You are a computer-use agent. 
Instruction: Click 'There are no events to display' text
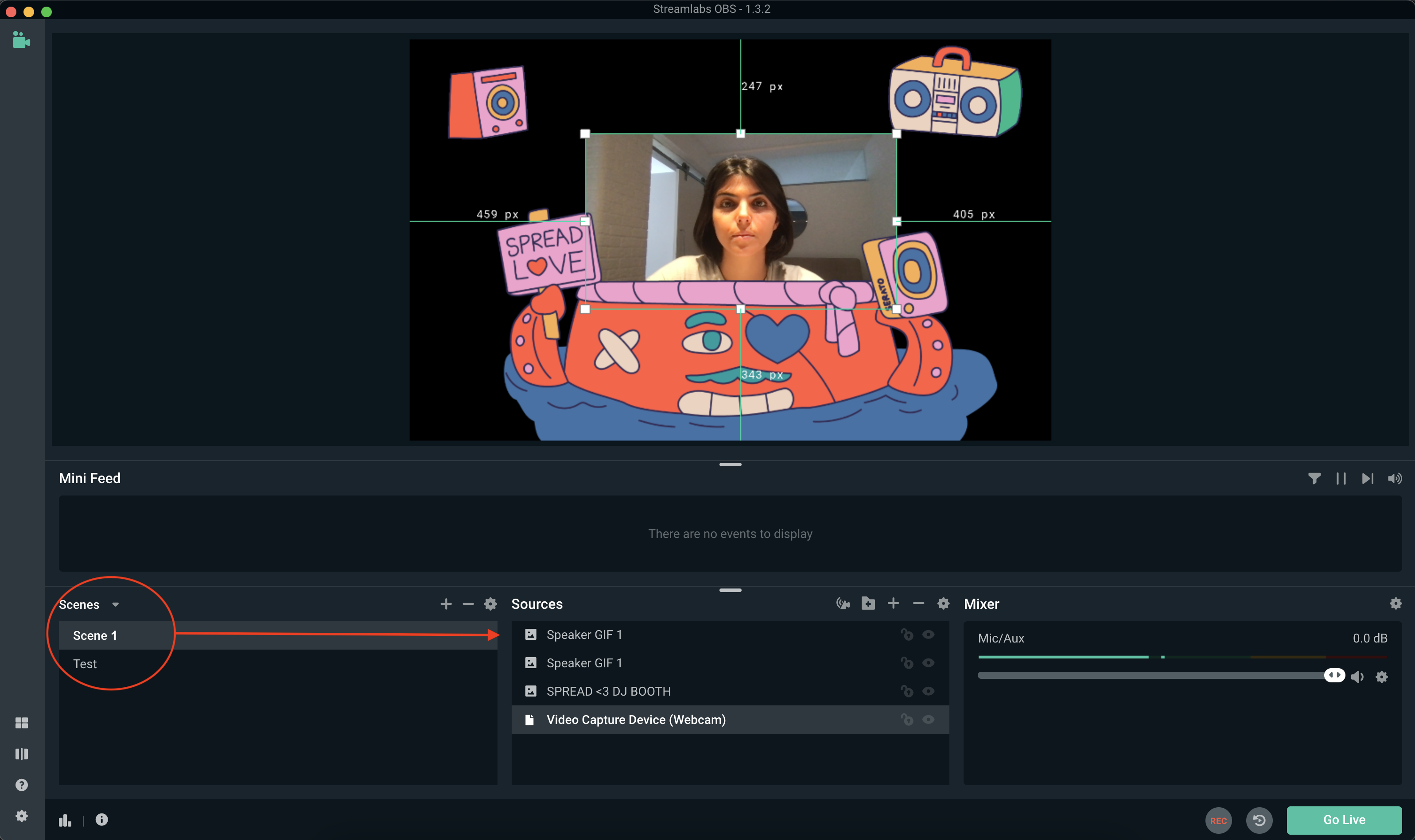(731, 534)
